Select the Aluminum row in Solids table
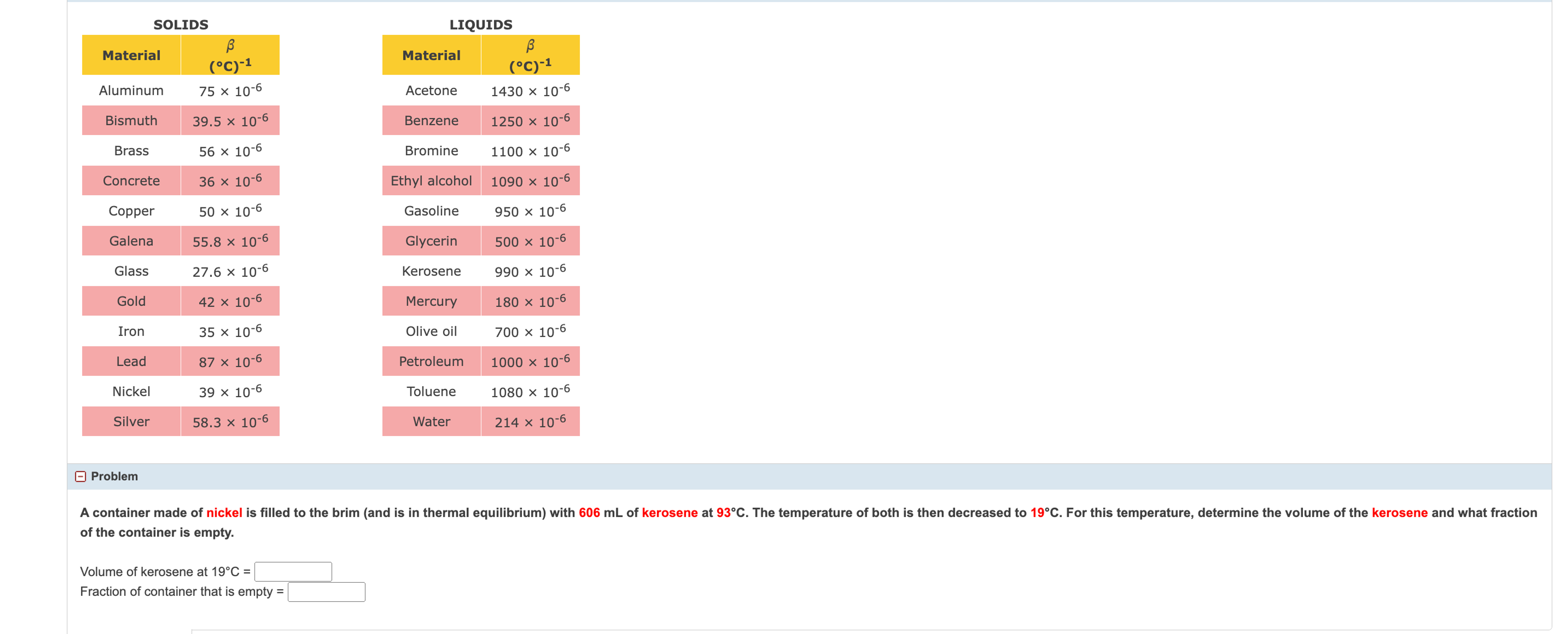 pos(131,91)
